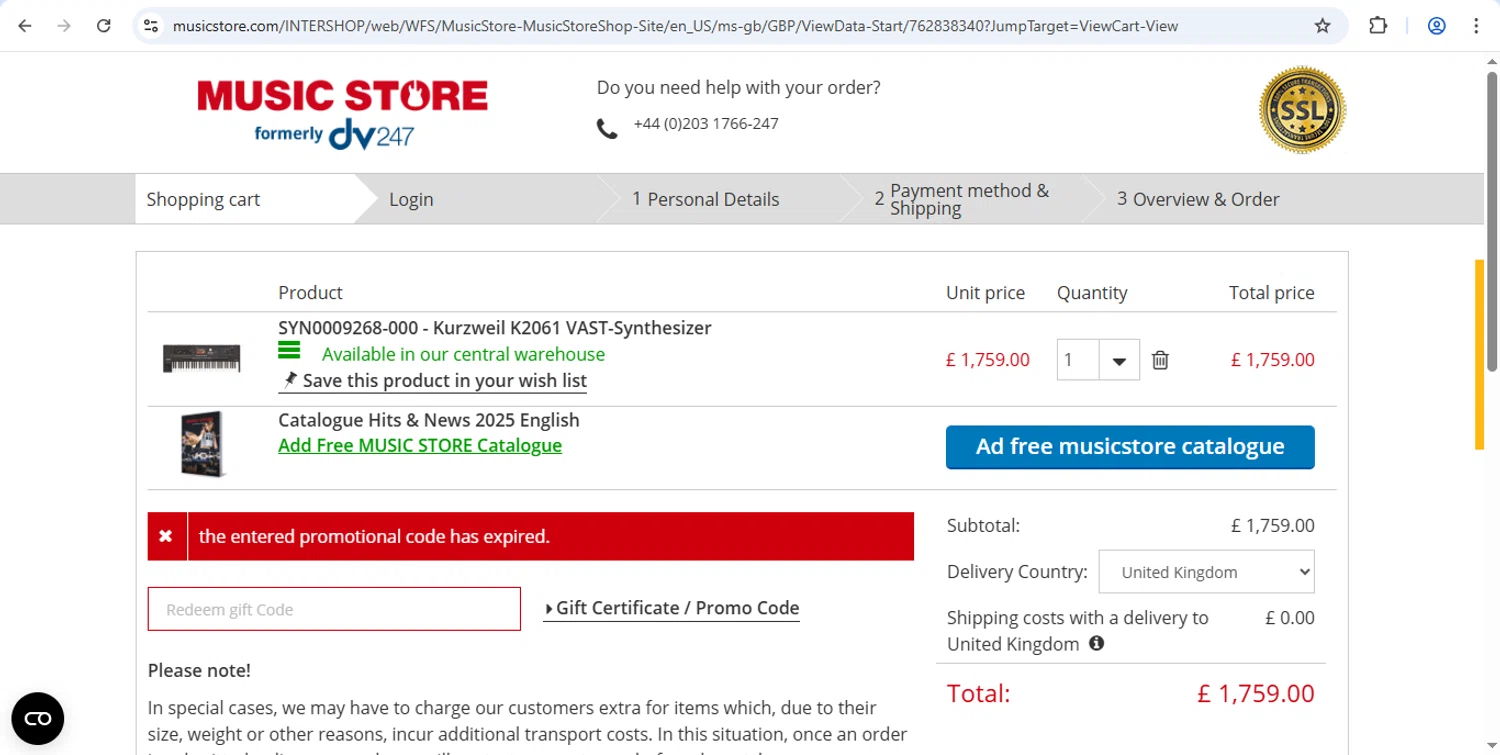
Task: Open the Kurzweil K2061 VAST-Synthesizer product title
Action: pyautogui.click(x=495, y=328)
